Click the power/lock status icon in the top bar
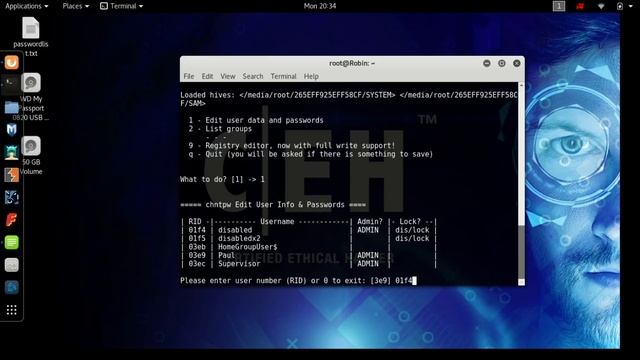Screen dimensions: 640x360 point(620,6)
